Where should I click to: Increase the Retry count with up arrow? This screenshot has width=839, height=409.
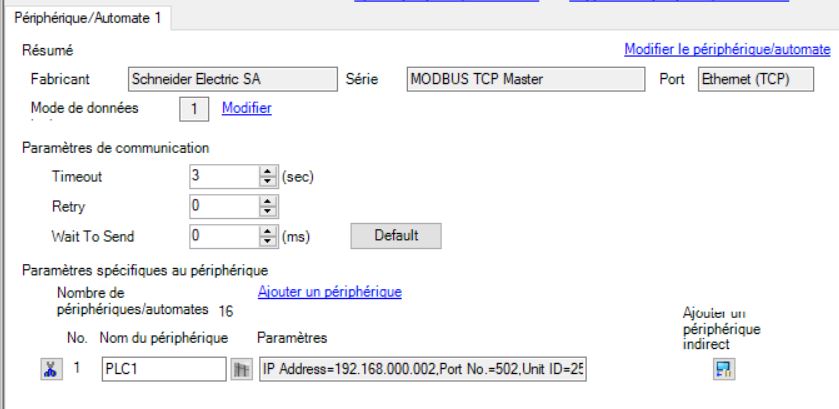pyautogui.click(x=270, y=202)
